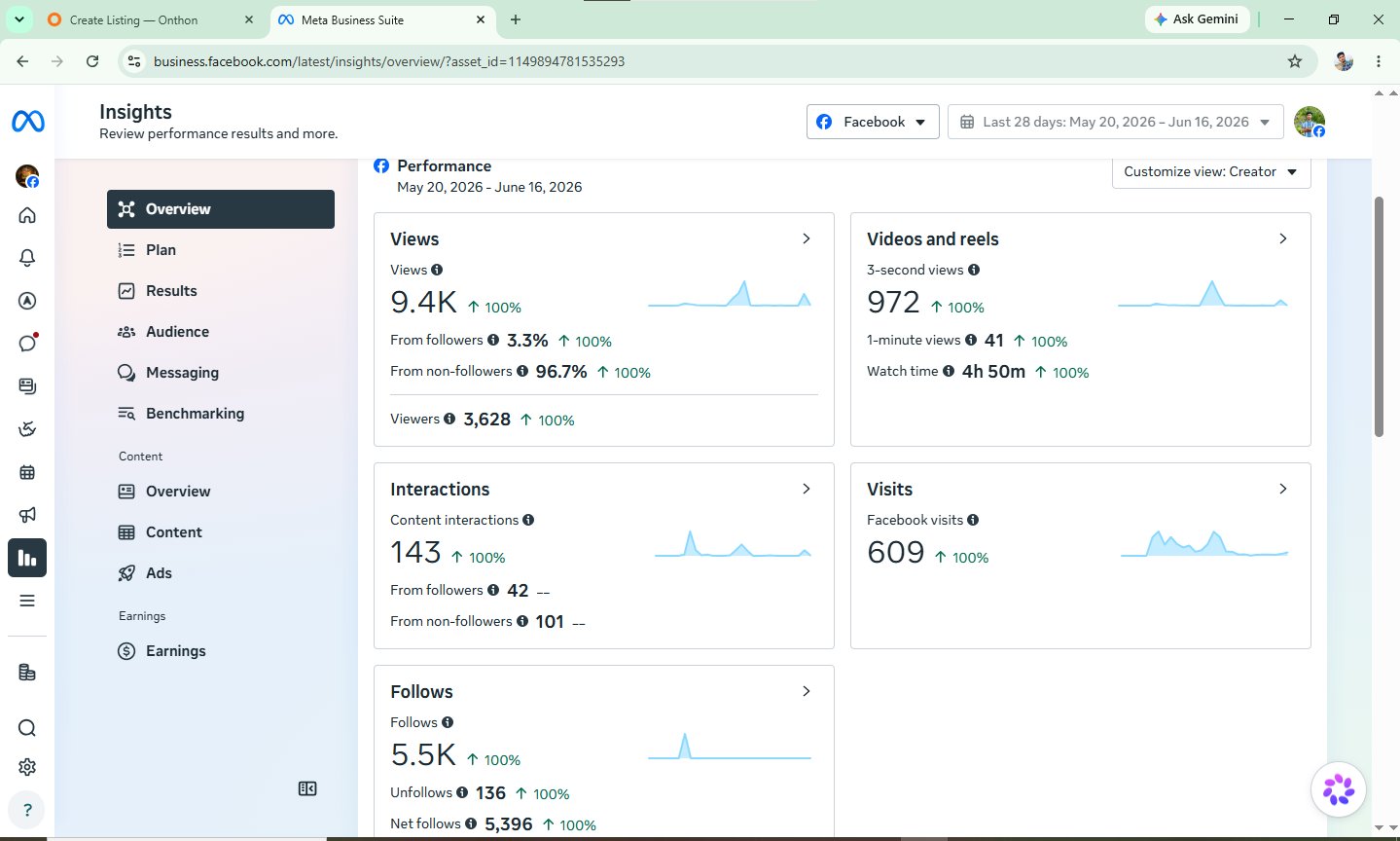The image size is (1400, 841).
Task: Open Messaging in the sidebar
Action: (x=221, y=373)
